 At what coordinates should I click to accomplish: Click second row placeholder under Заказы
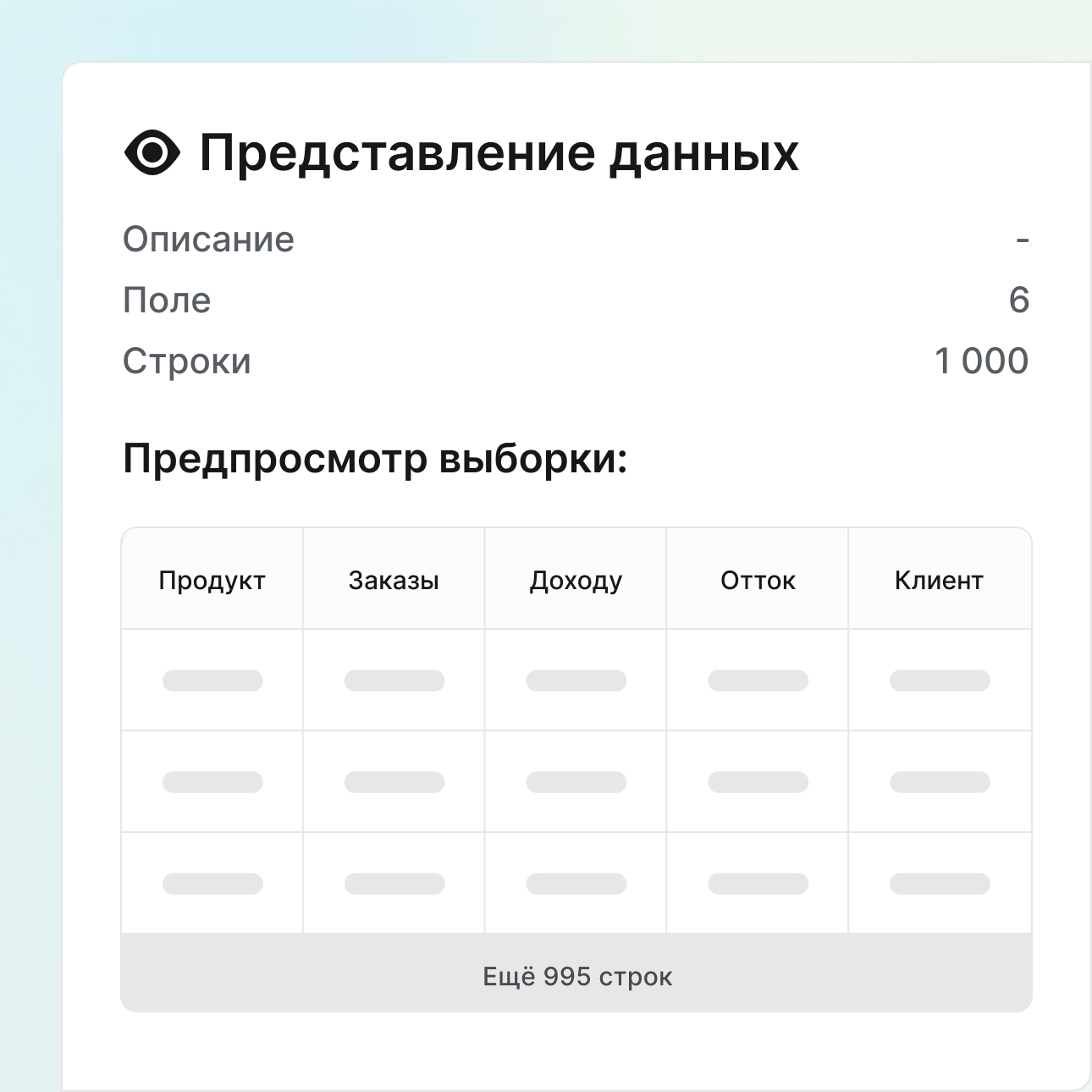coord(394,782)
